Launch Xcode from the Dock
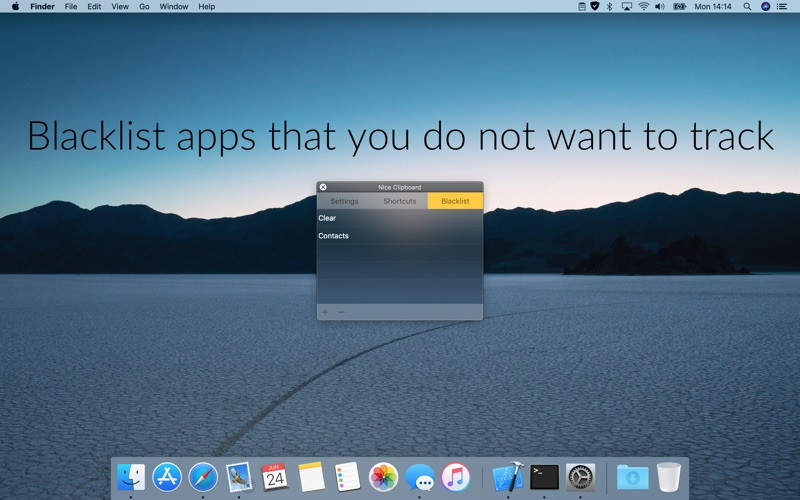The width and height of the screenshot is (800, 500). [508, 477]
